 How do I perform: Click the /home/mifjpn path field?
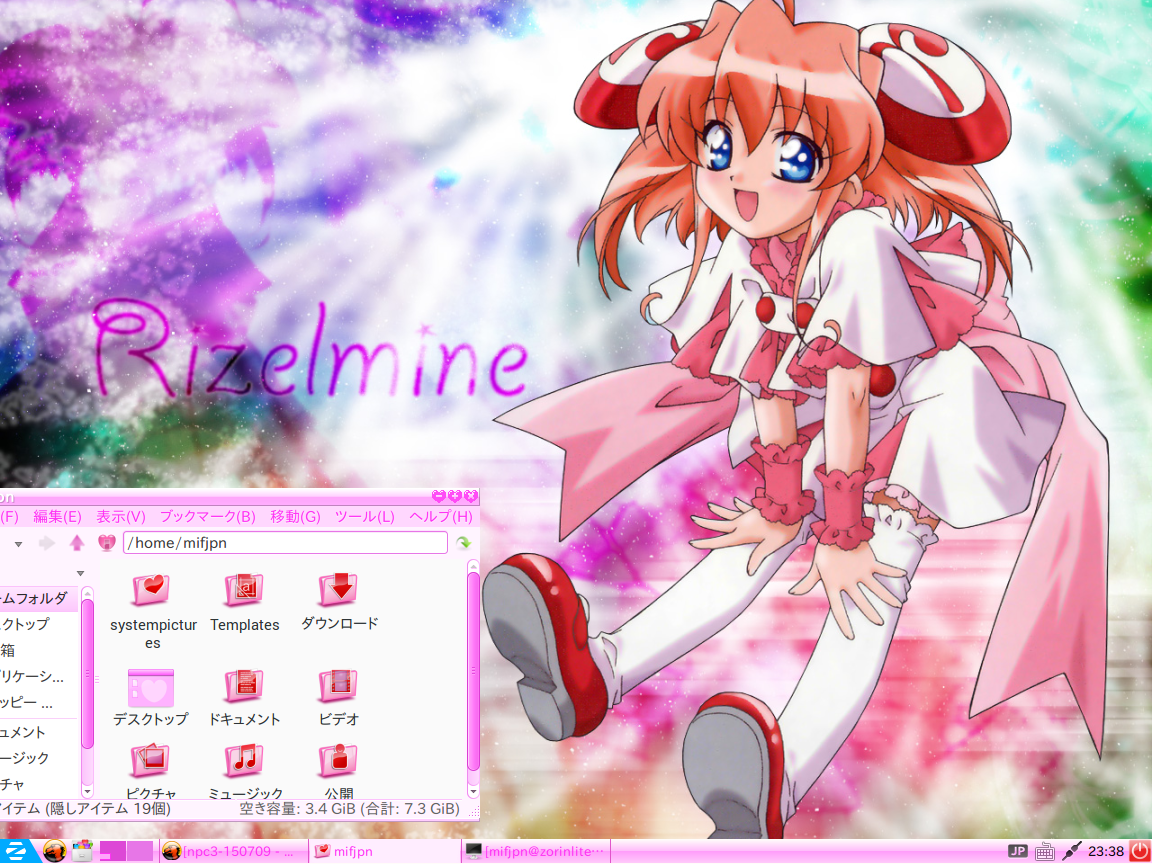click(x=285, y=543)
